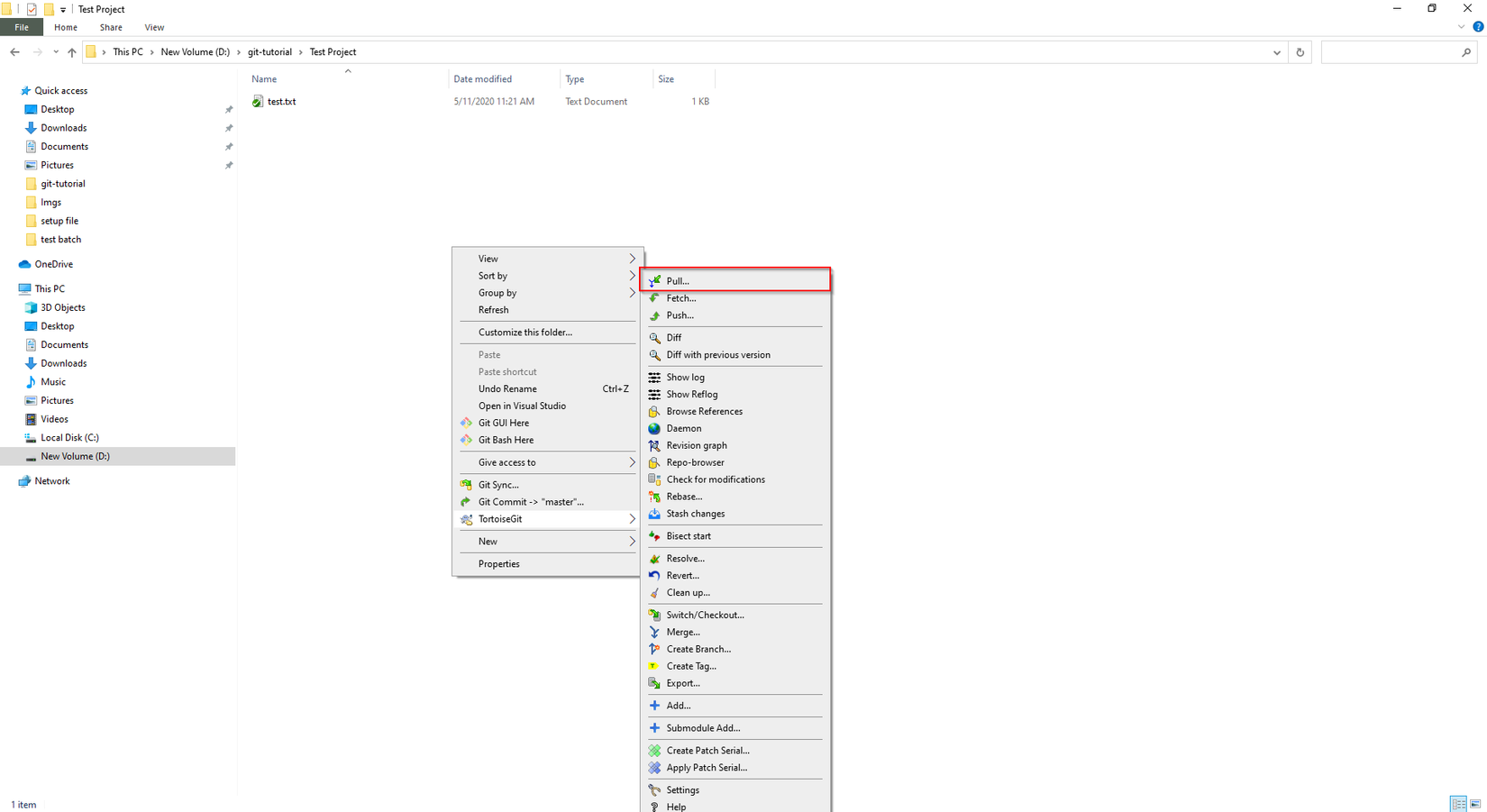Click the Switch/Checkout icon
Image resolution: width=1487 pixels, height=812 pixels.
pos(655,616)
